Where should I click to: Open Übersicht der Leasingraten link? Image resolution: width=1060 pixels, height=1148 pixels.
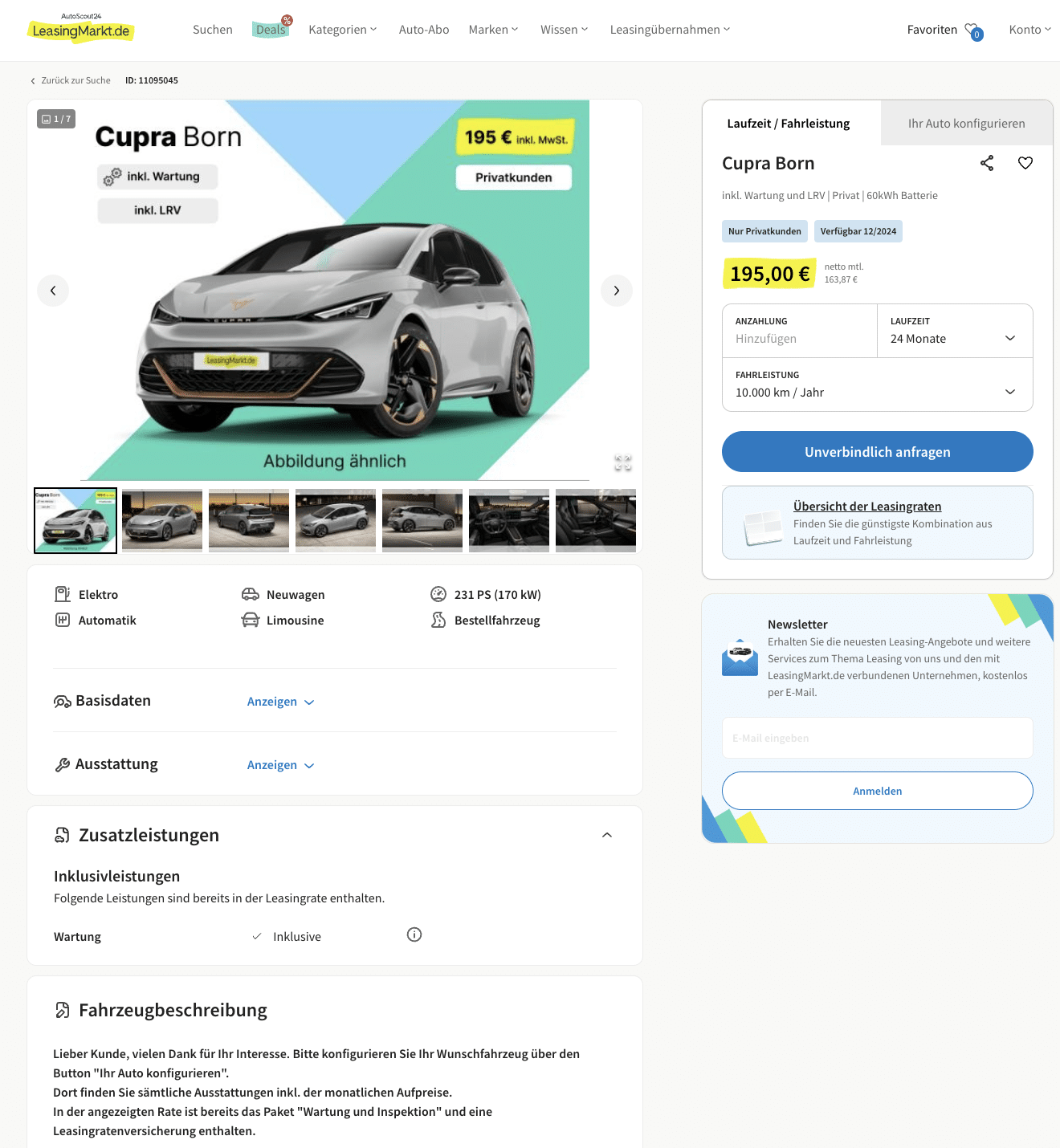(x=867, y=506)
